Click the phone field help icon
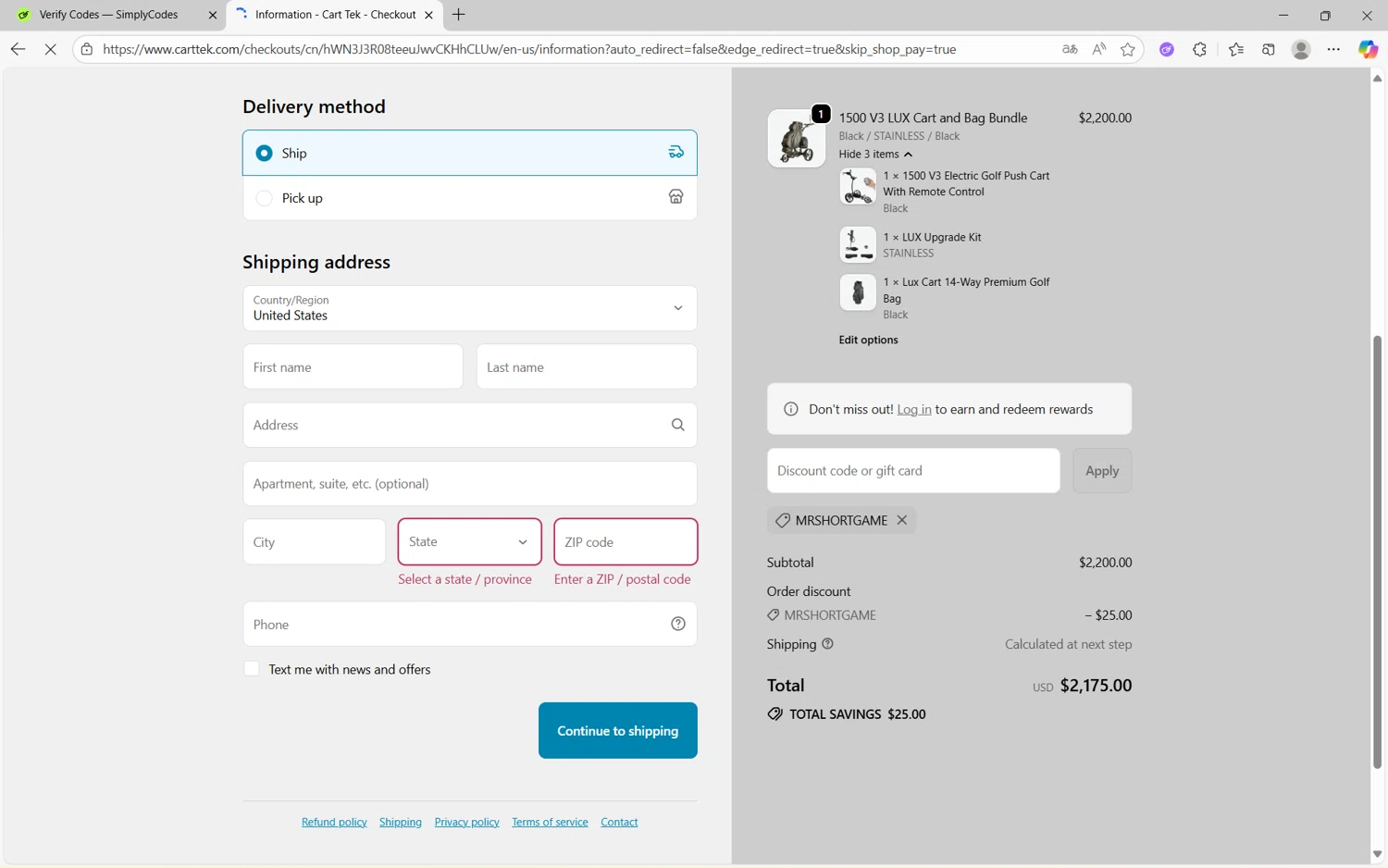Viewport: 1388px width, 868px height. click(x=678, y=624)
